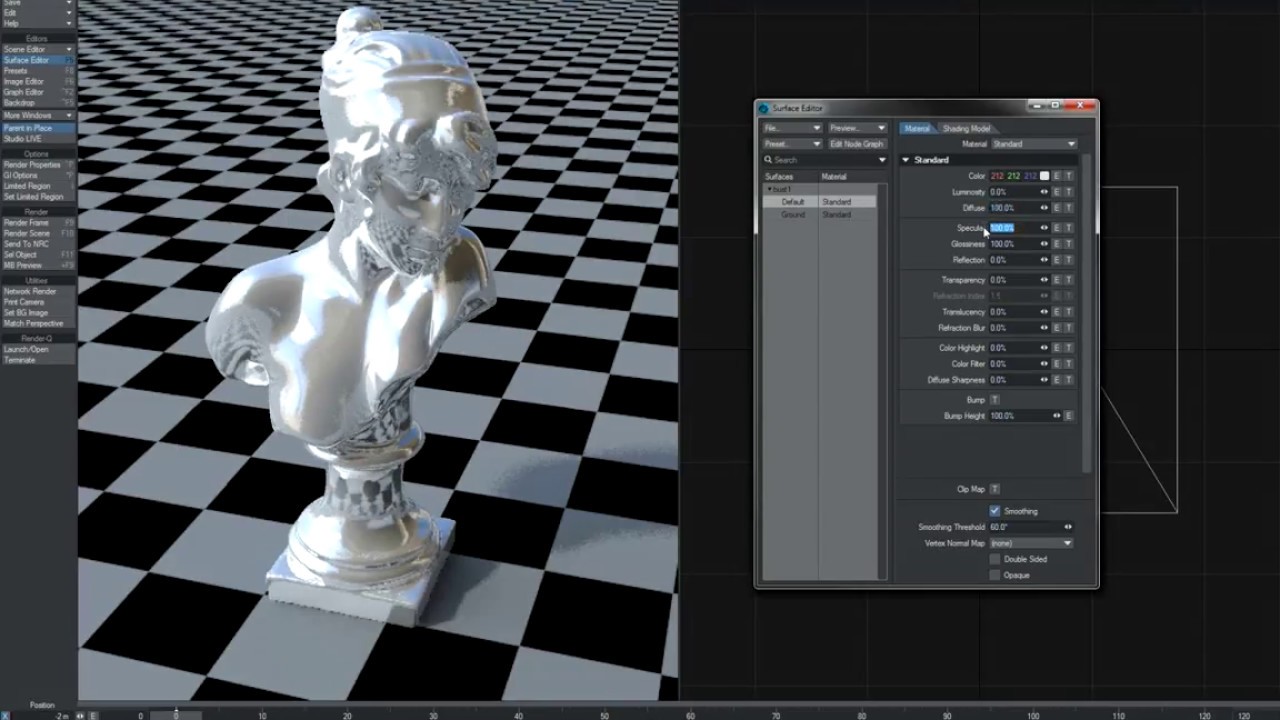Click Specular envelope E button

tap(1057, 228)
